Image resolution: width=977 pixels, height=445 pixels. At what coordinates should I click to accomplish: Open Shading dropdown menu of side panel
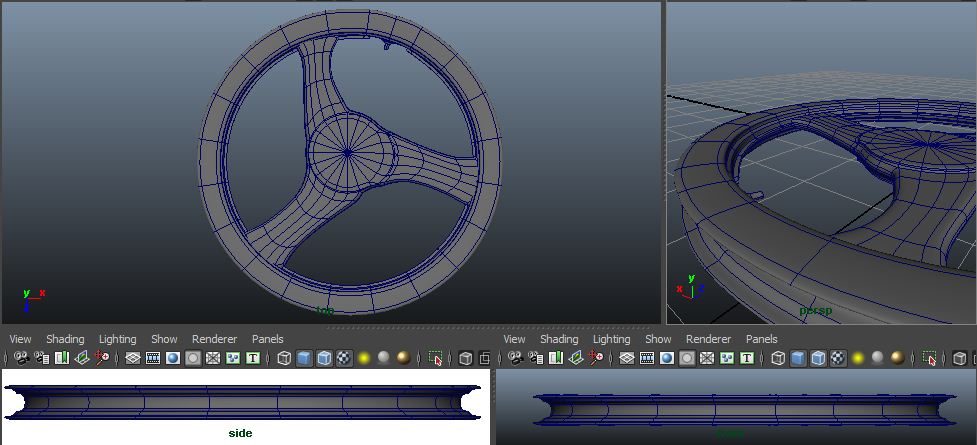pyautogui.click(x=65, y=339)
